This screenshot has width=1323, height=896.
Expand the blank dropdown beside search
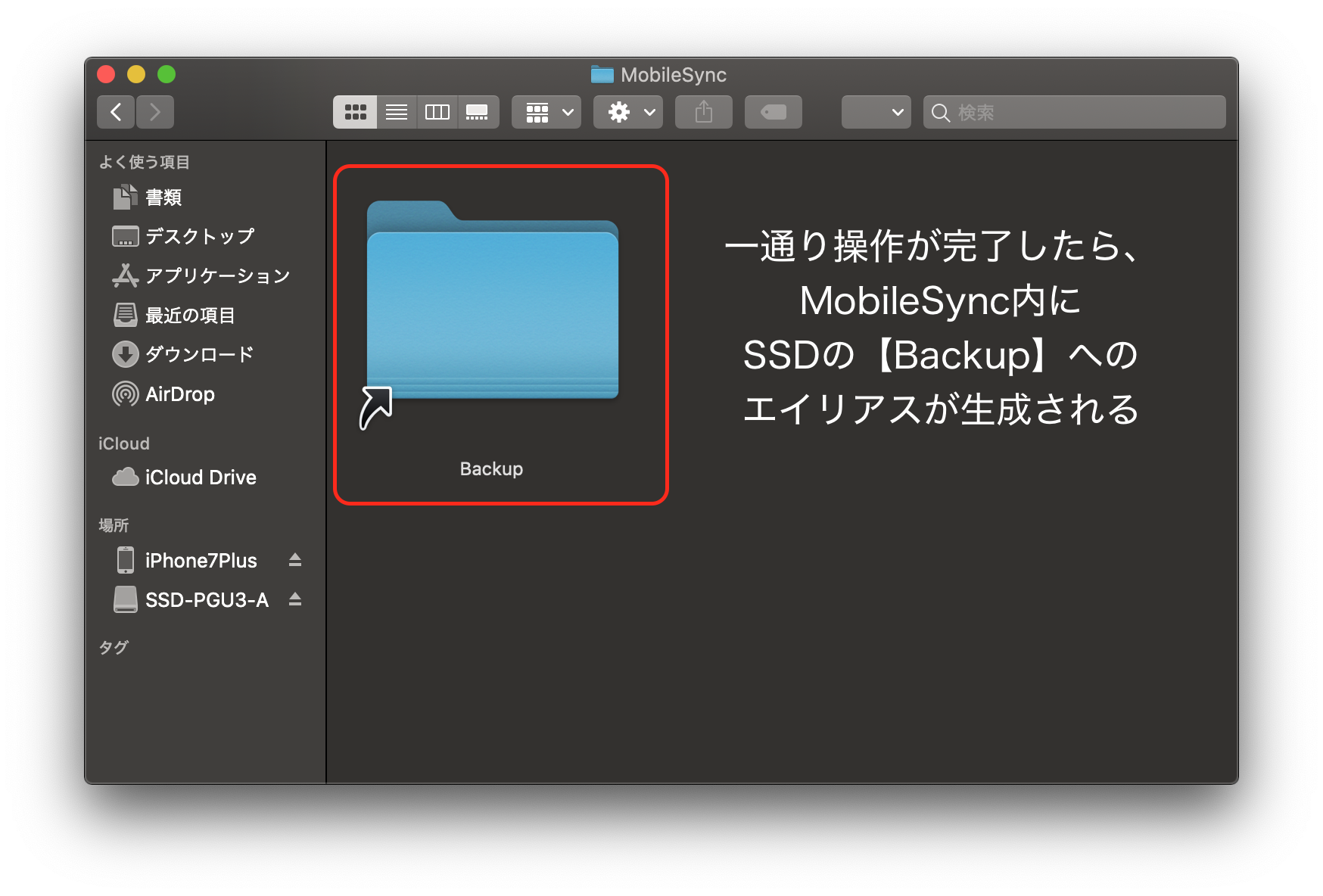(x=876, y=112)
